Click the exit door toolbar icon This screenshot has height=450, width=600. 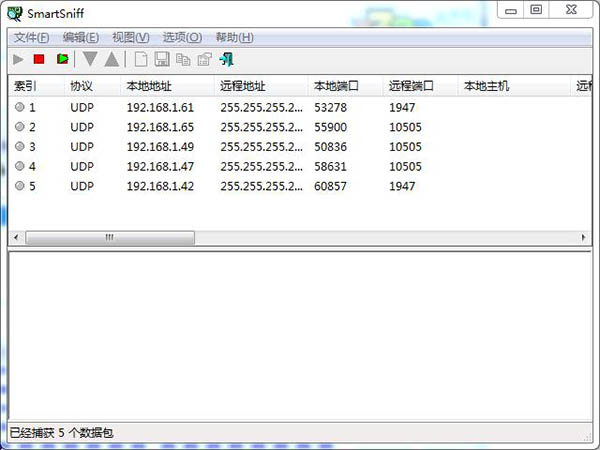pyautogui.click(x=227, y=60)
